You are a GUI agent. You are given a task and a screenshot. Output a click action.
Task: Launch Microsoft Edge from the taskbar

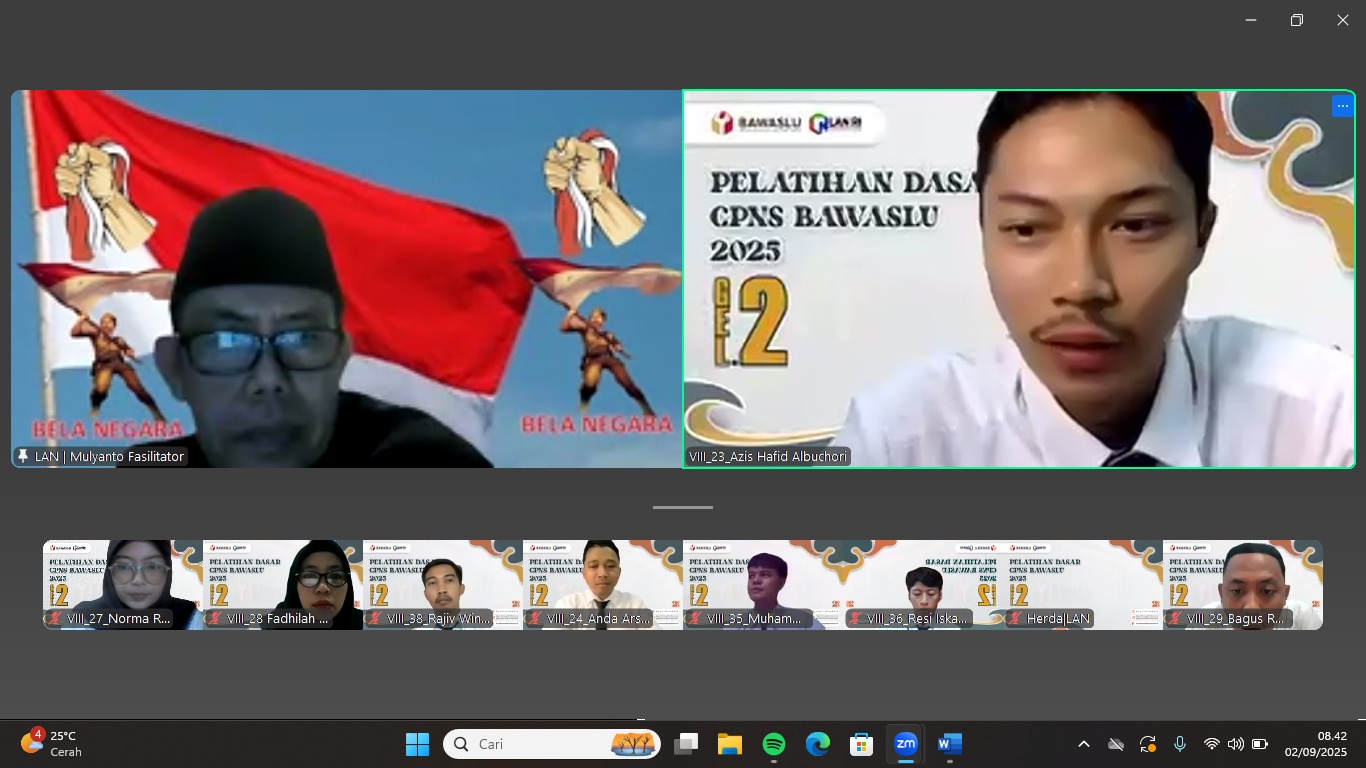coord(817,744)
